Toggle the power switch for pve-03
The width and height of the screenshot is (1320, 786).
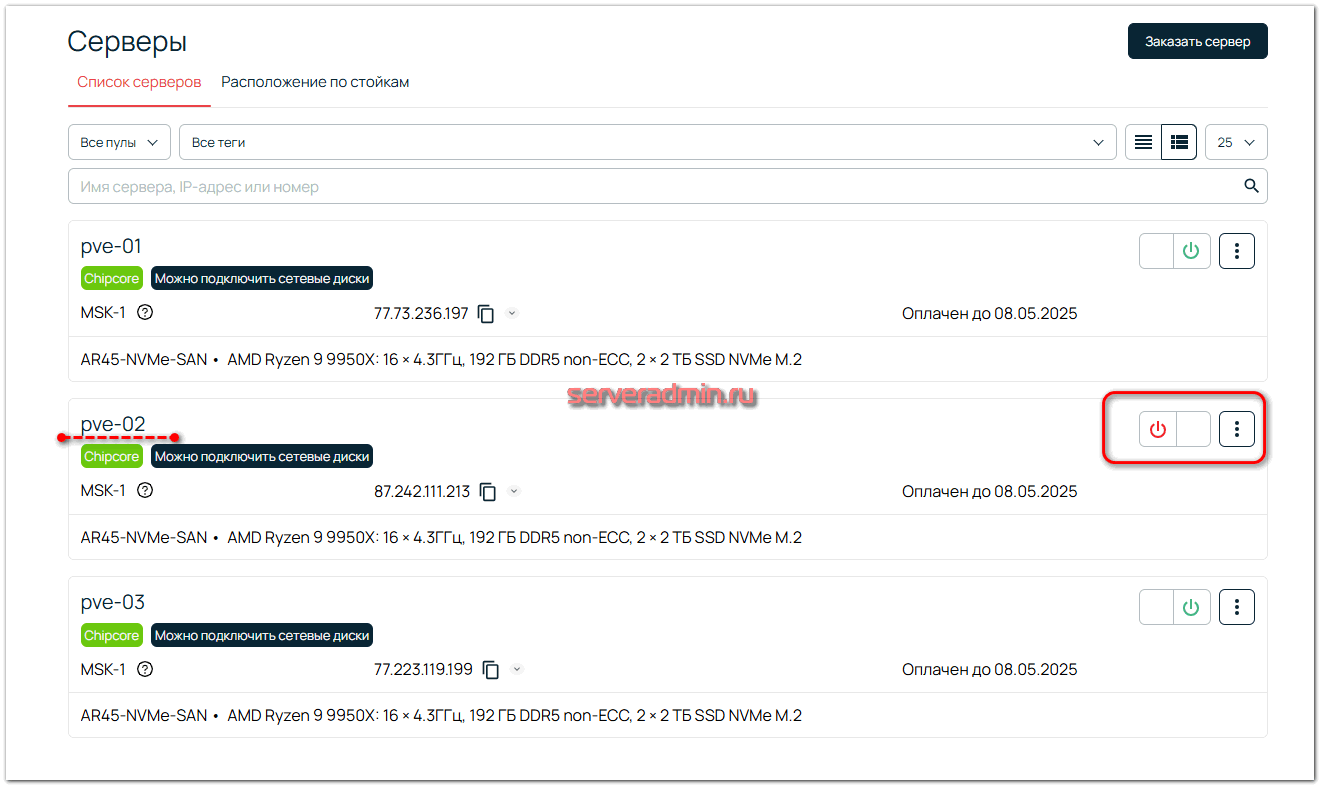(1175, 607)
